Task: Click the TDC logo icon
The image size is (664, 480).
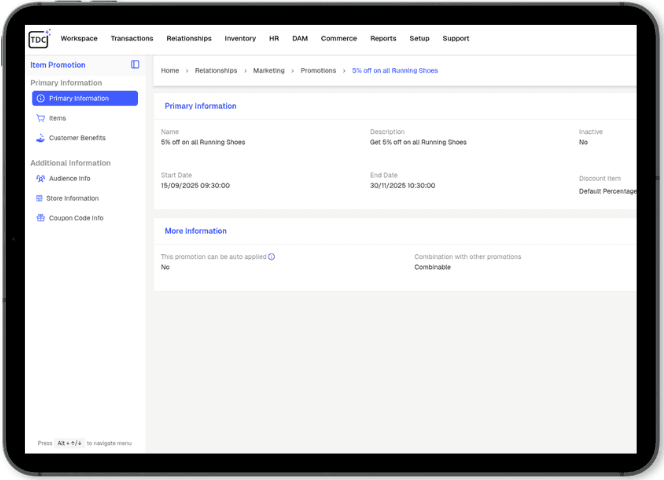Action: pyautogui.click(x=39, y=39)
